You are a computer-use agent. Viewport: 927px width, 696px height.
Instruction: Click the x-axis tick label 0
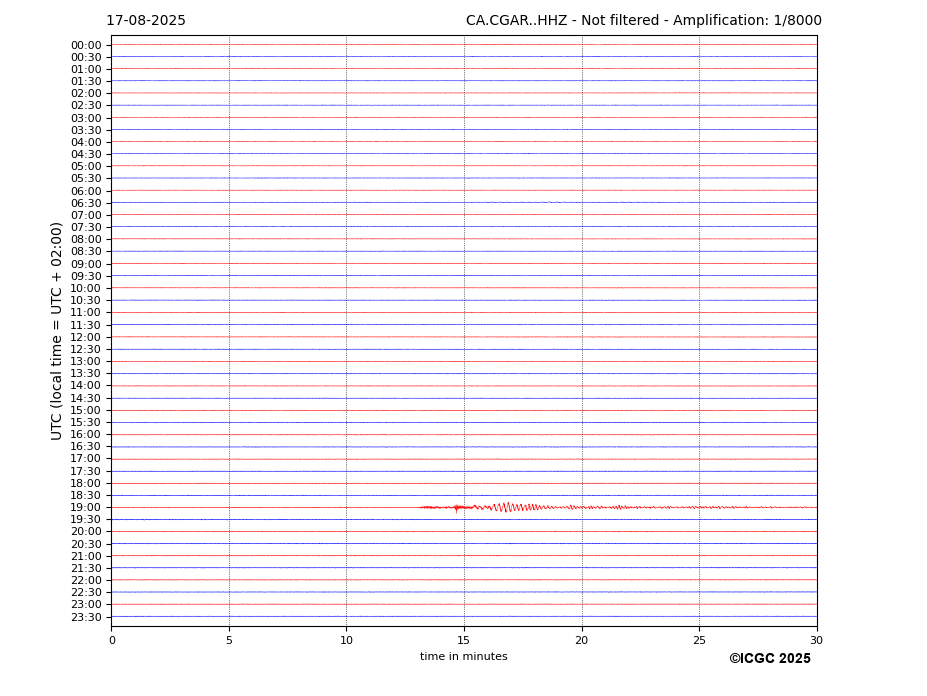112,640
